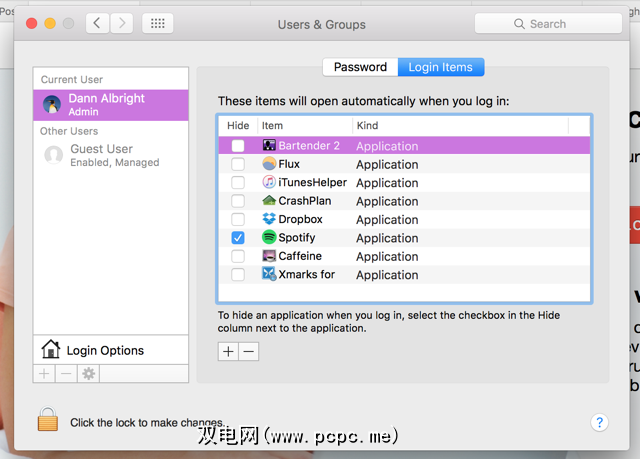Click the Search field in the toolbar

pos(547,24)
